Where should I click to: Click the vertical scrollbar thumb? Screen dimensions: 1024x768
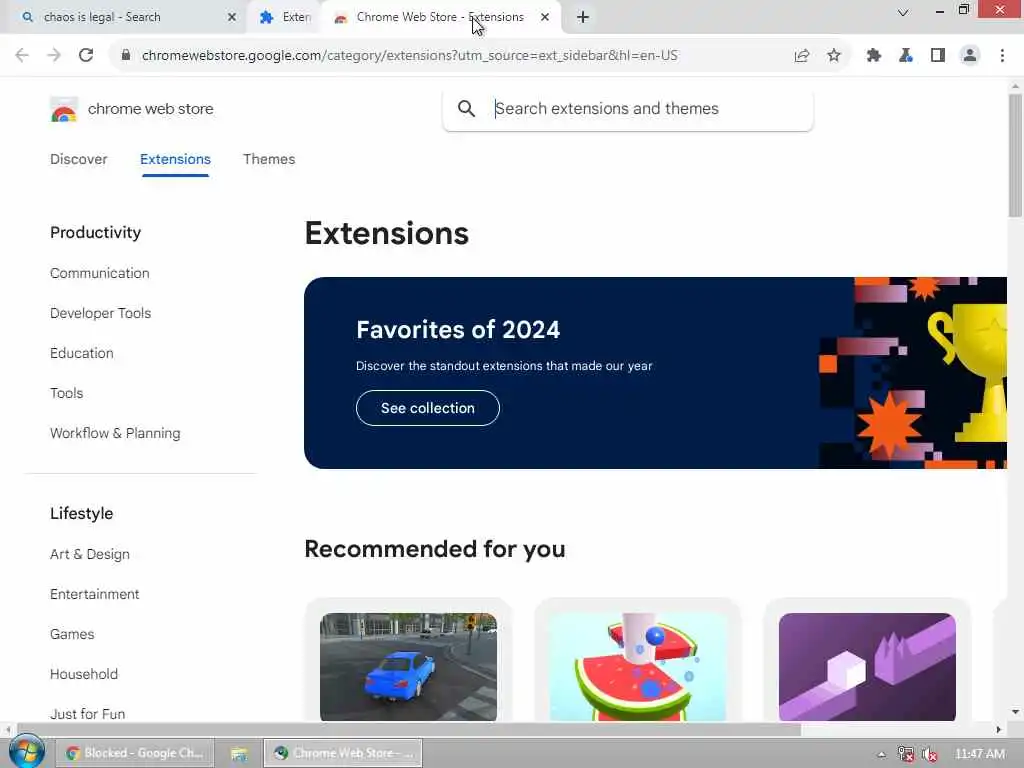(1015, 155)
